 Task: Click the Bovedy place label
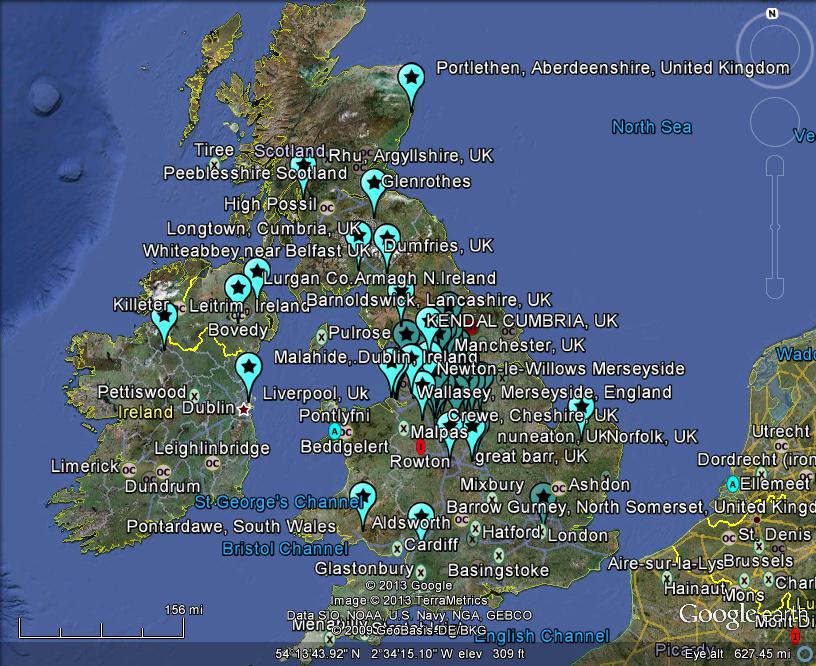(238, 330)
